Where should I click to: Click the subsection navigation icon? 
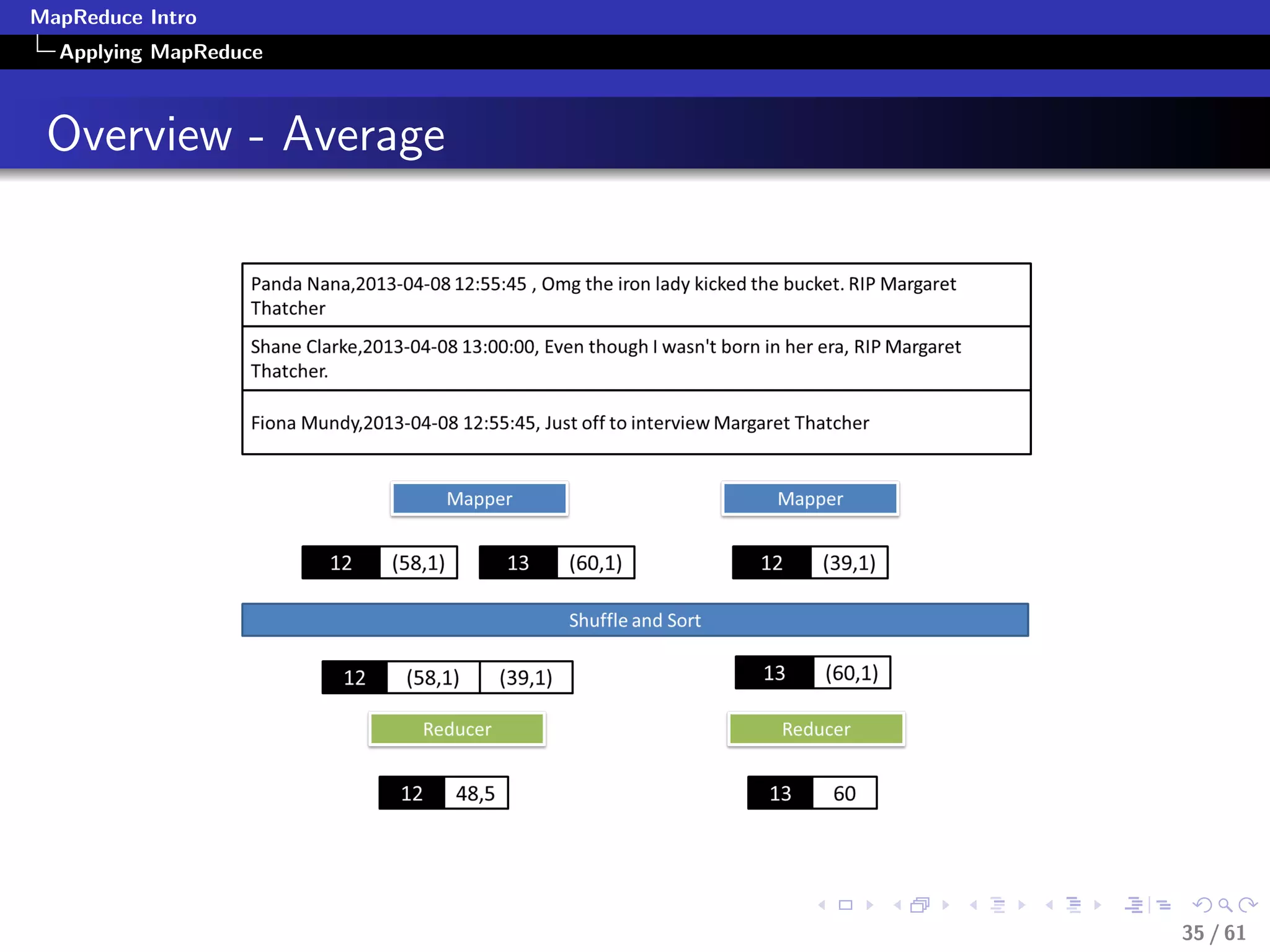pos(998,905)
